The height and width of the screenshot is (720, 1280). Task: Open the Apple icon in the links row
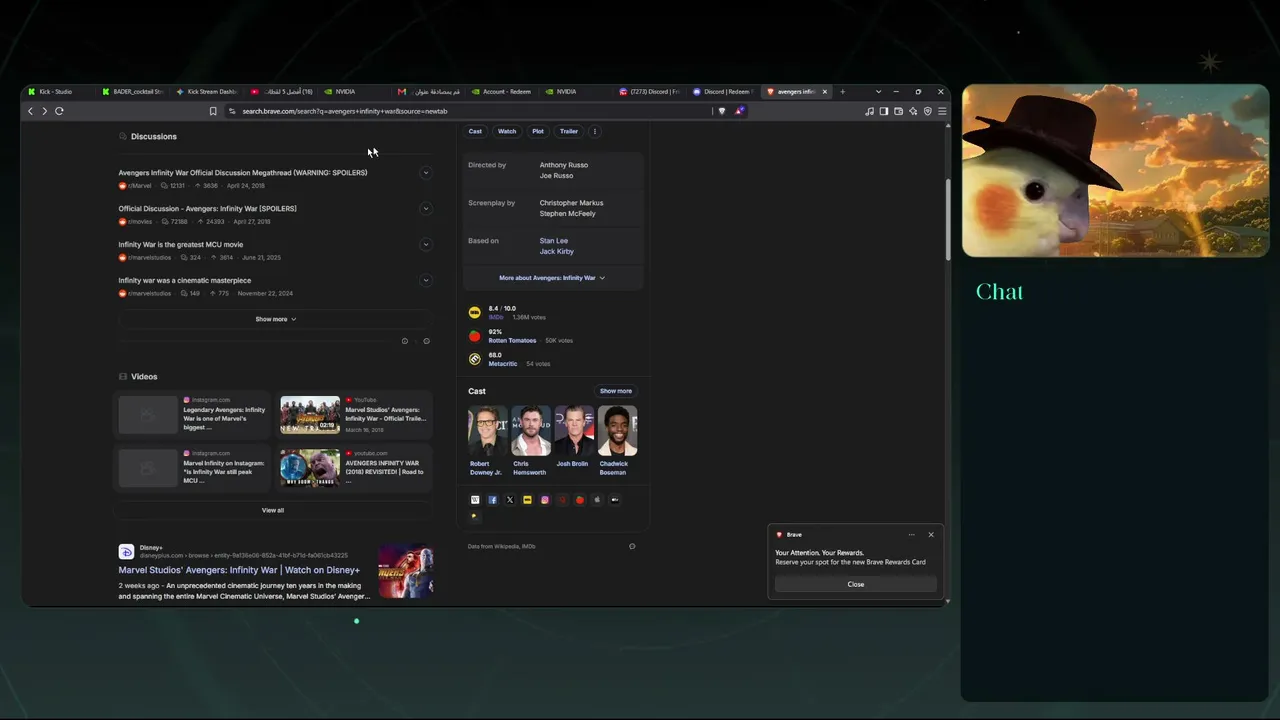coord(597,500)
